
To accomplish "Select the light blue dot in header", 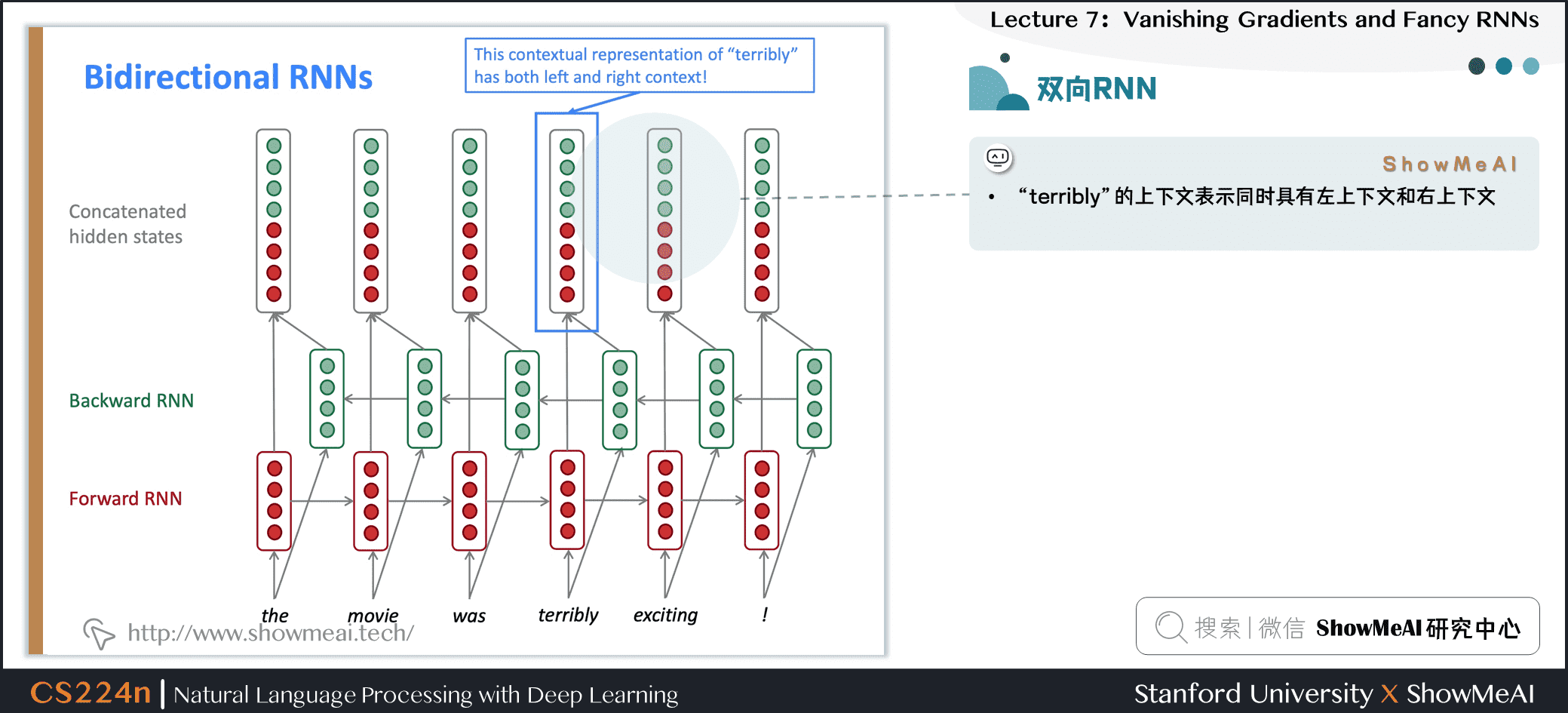I will pos(1531,66).
